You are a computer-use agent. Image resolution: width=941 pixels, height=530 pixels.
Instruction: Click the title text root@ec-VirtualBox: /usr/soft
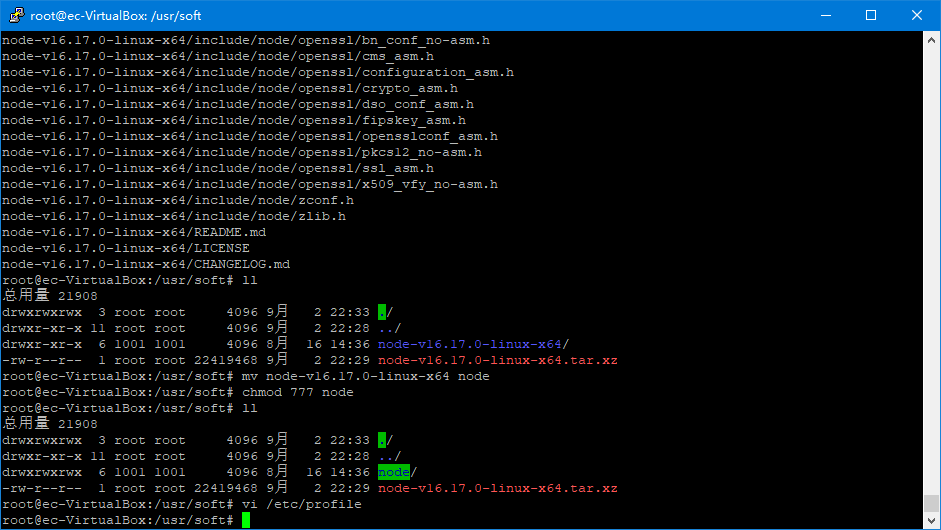point(116,16)
